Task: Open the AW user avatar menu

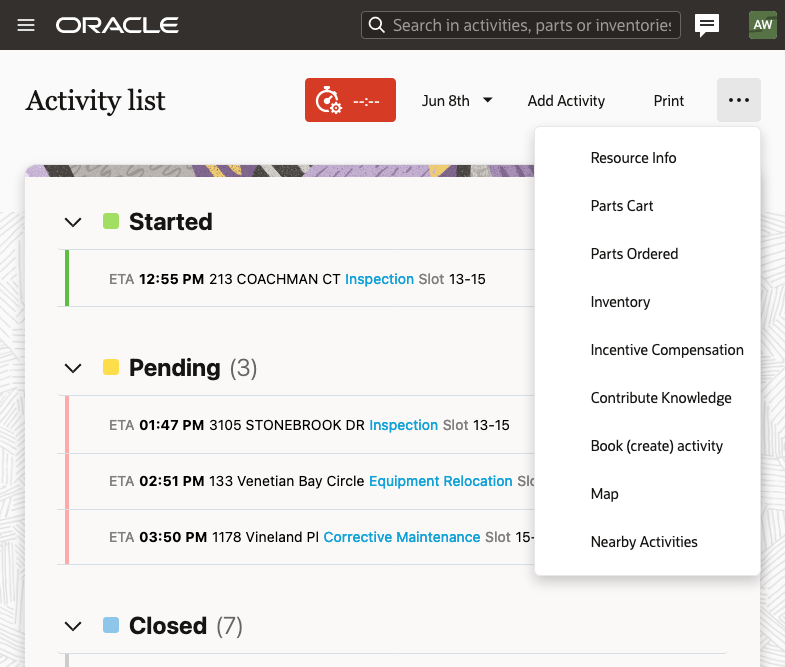Action: [x=762, y=25]
